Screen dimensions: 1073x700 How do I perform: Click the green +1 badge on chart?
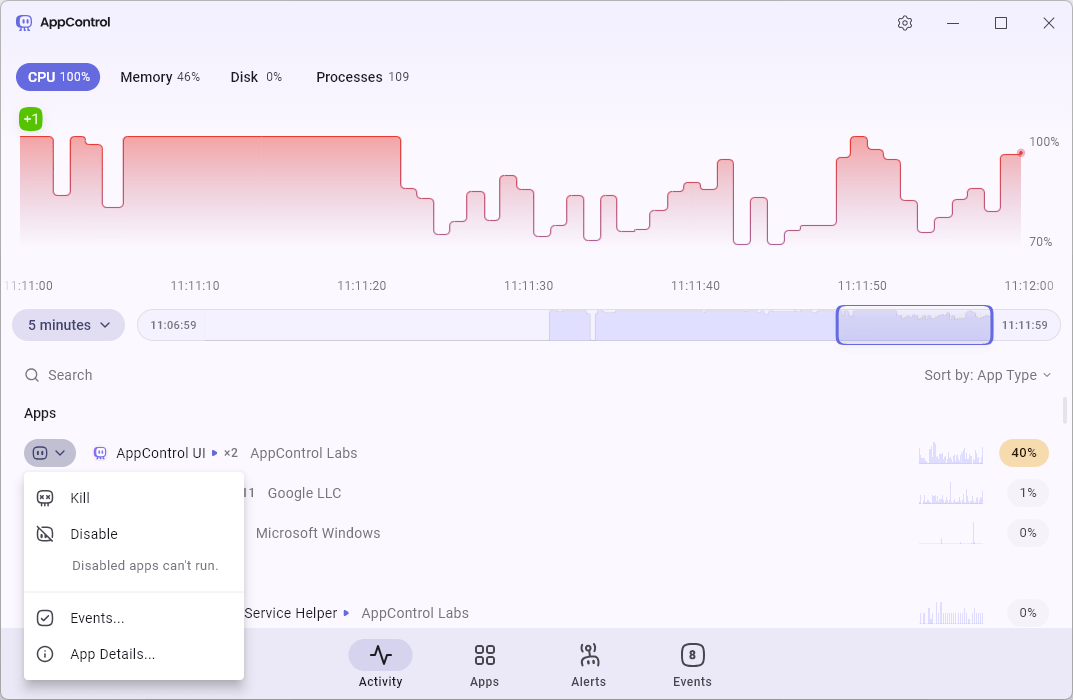pyautogui.click(x=31, y=120)
